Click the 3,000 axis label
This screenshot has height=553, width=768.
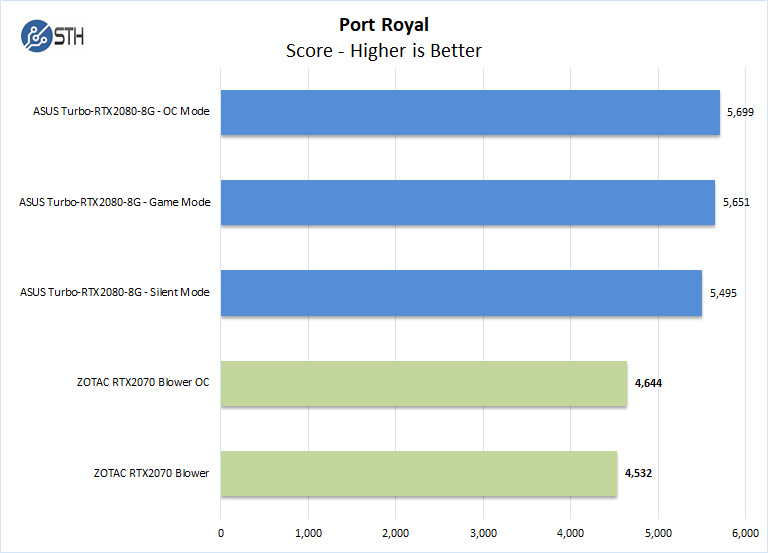(x=483, y=533)
